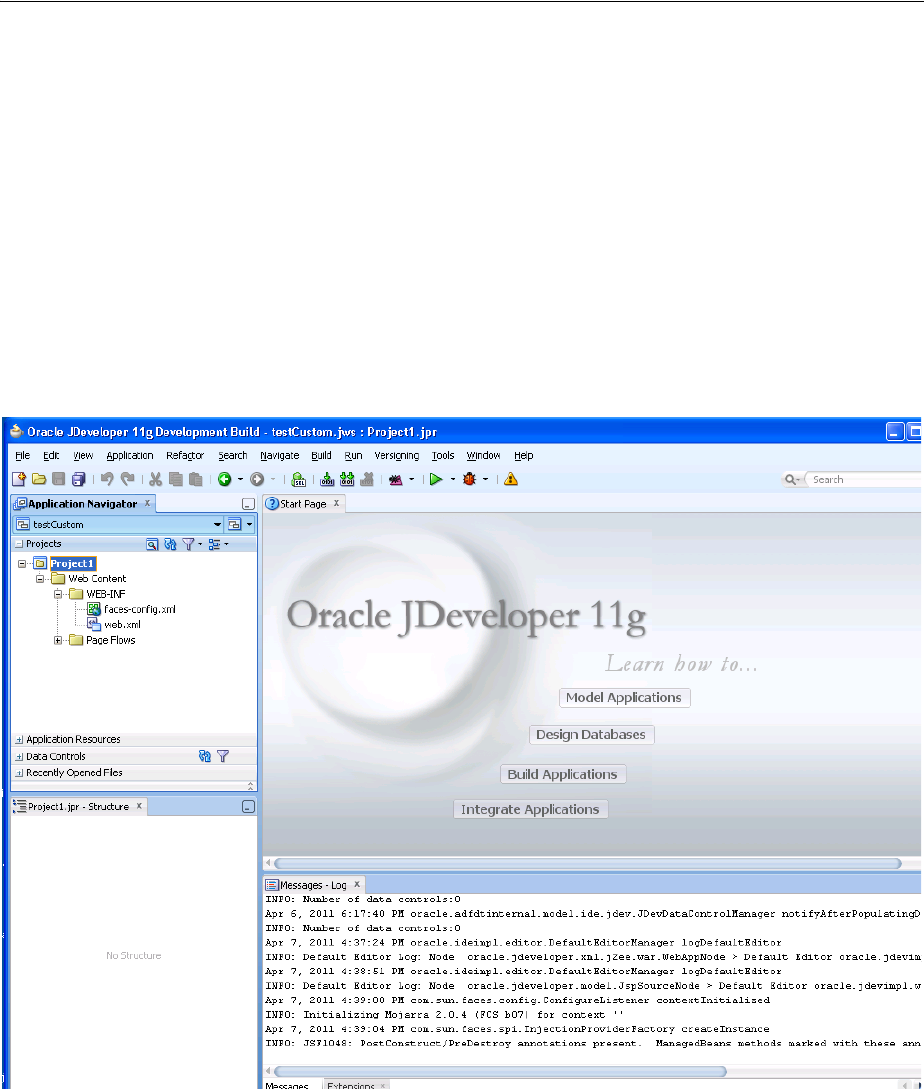Click the Data Controls filter funnel icon

click(223, 756)
